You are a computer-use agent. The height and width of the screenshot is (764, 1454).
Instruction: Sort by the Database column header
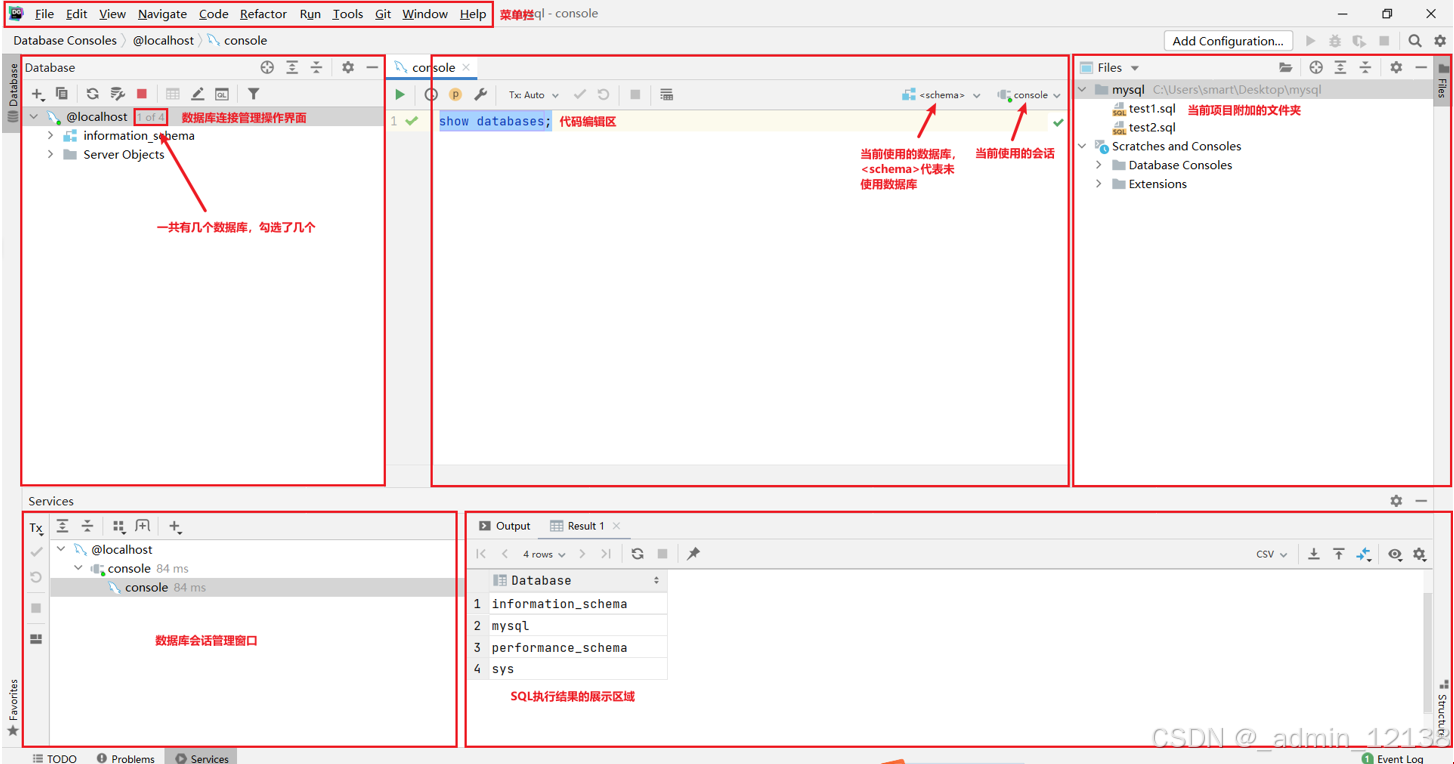(578, 580)
